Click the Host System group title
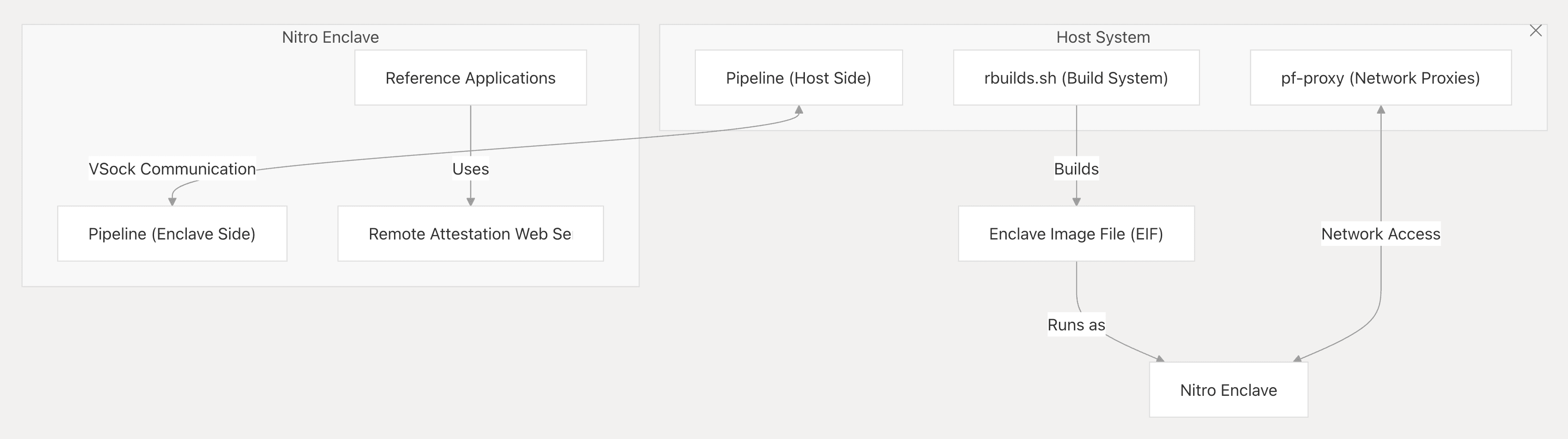Image resolution: width=1568 pixels, height=439 pixels. (x=1102, y=37)
